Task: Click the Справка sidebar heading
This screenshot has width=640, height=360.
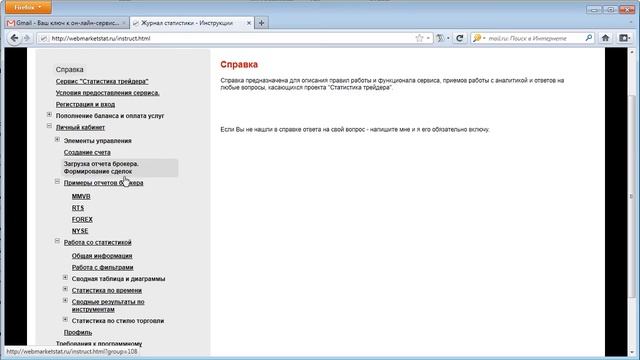Action: click(x=69, y=70)
